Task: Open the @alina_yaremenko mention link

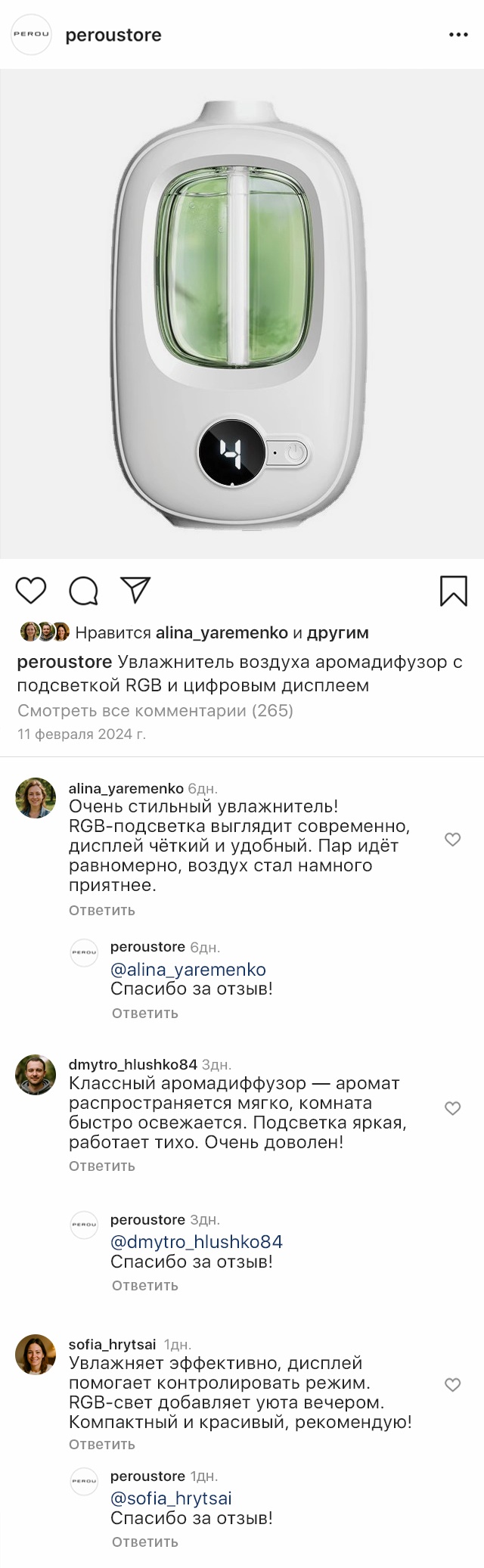Action: pos(188,969)
